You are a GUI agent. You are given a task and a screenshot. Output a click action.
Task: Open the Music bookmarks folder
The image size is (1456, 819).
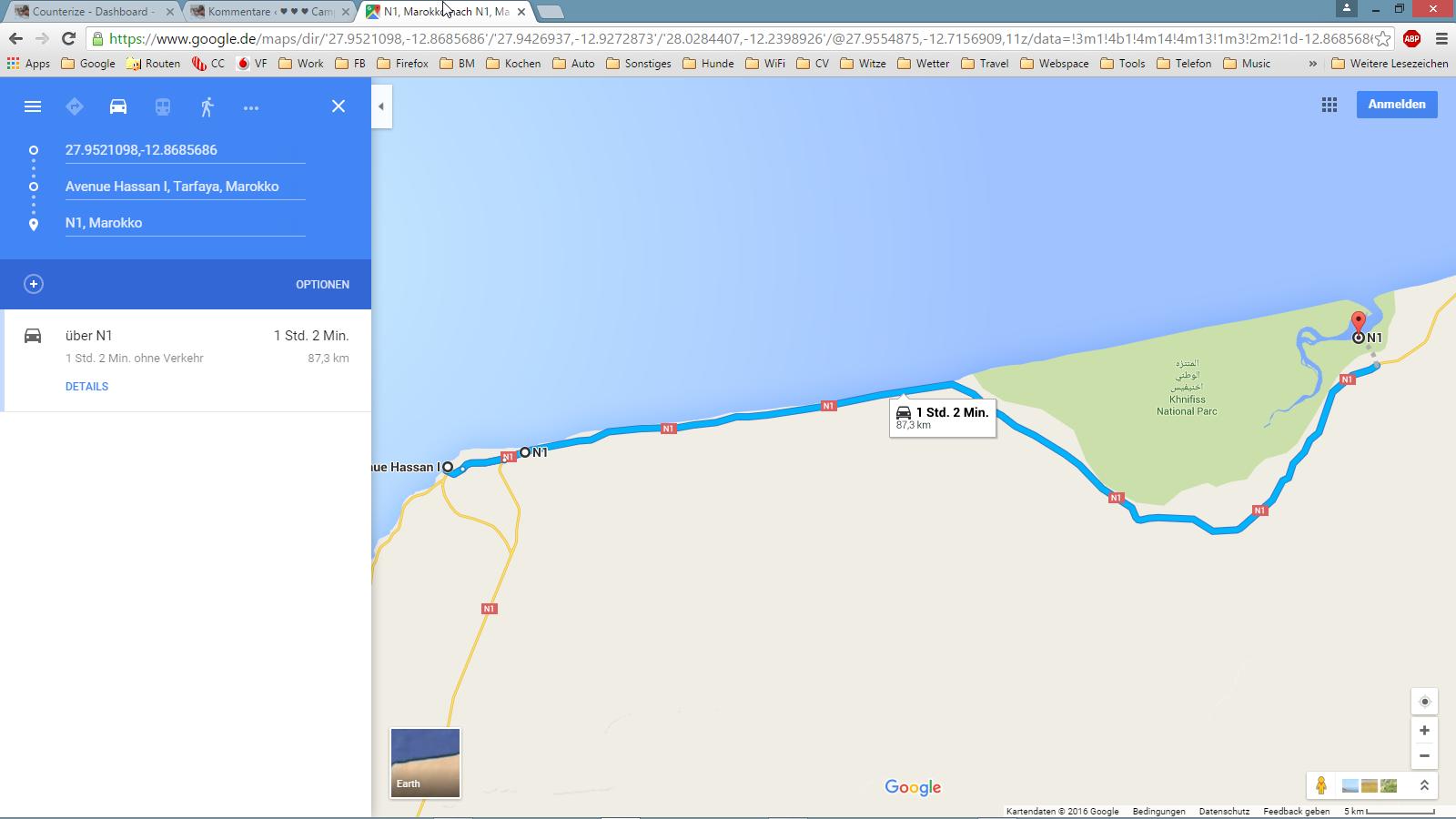pyautogui.click(x=1247, y=64)
